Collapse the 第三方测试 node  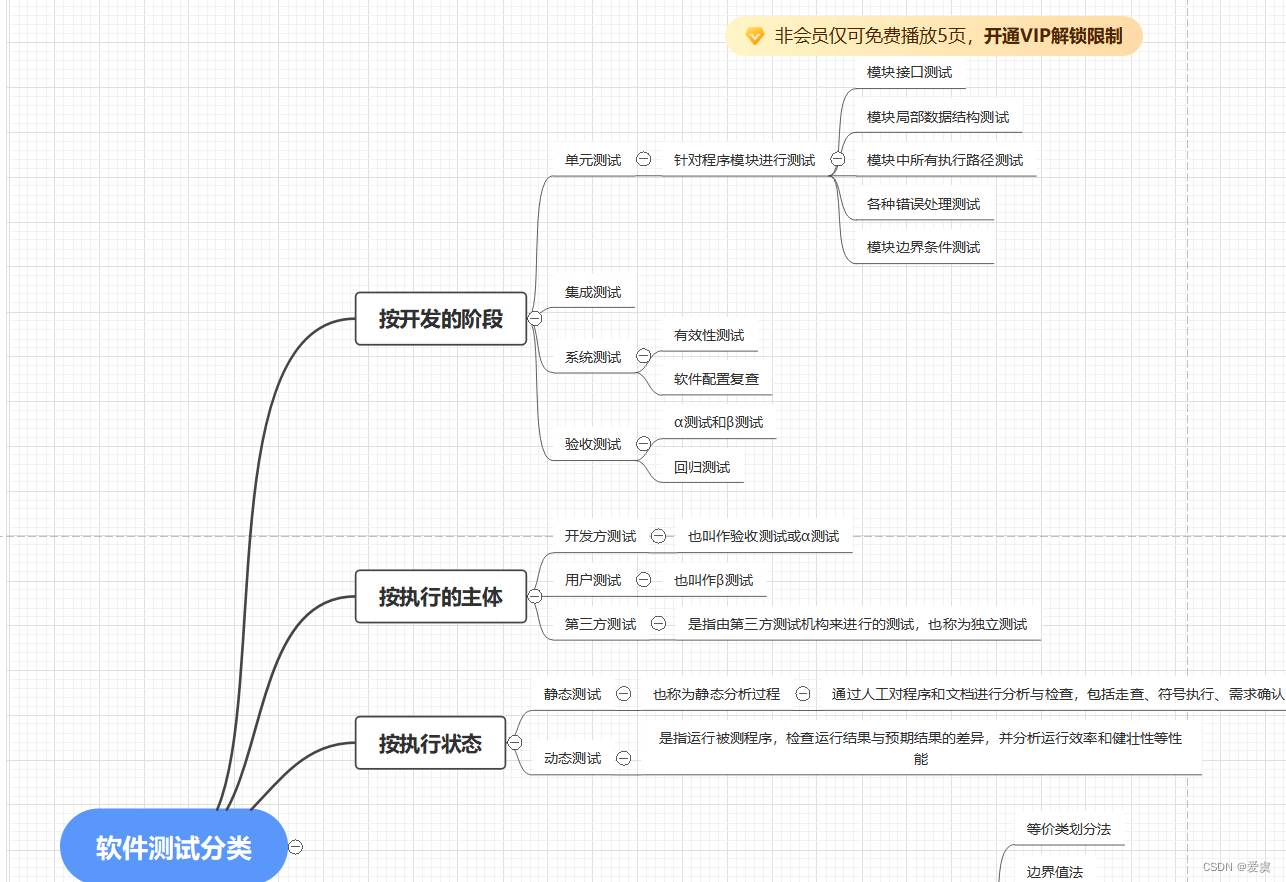658,623
